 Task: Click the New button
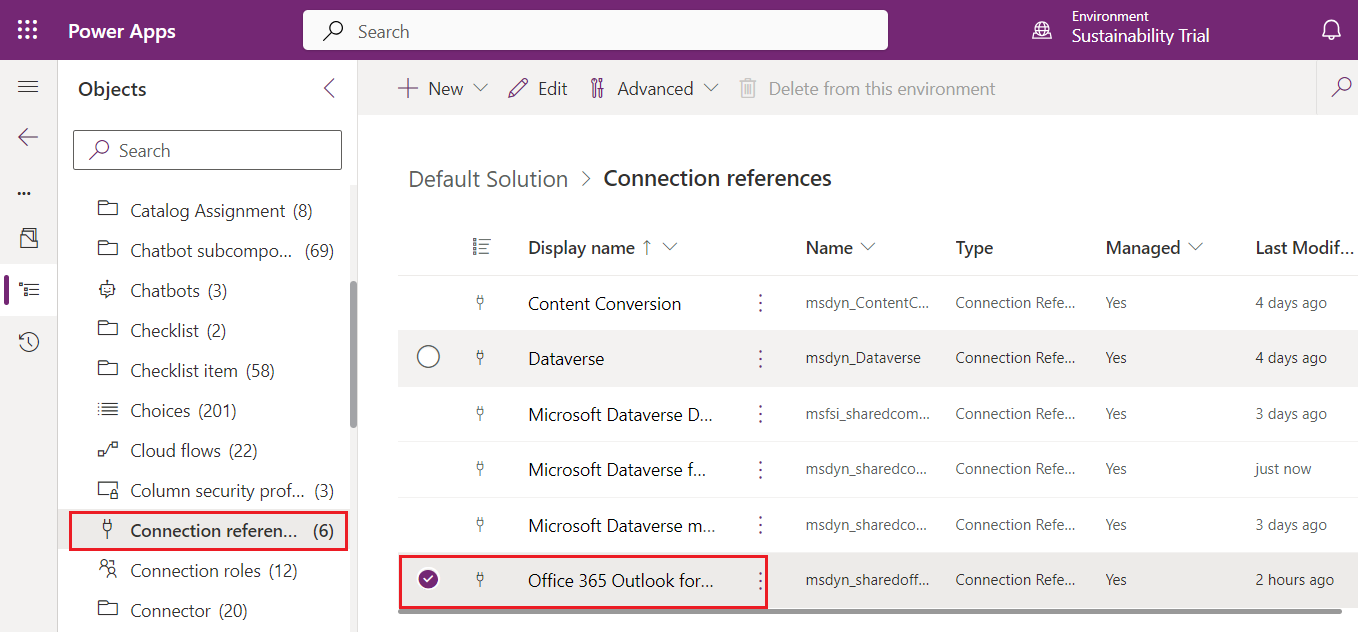tap(431, 88)
